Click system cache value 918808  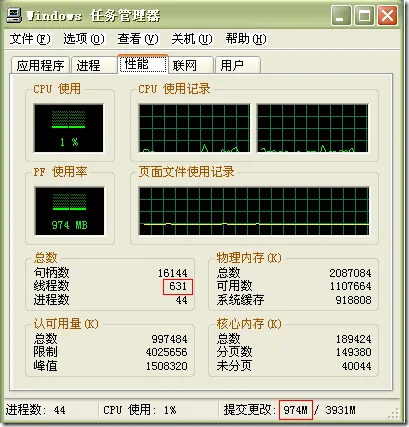point(353,300)
